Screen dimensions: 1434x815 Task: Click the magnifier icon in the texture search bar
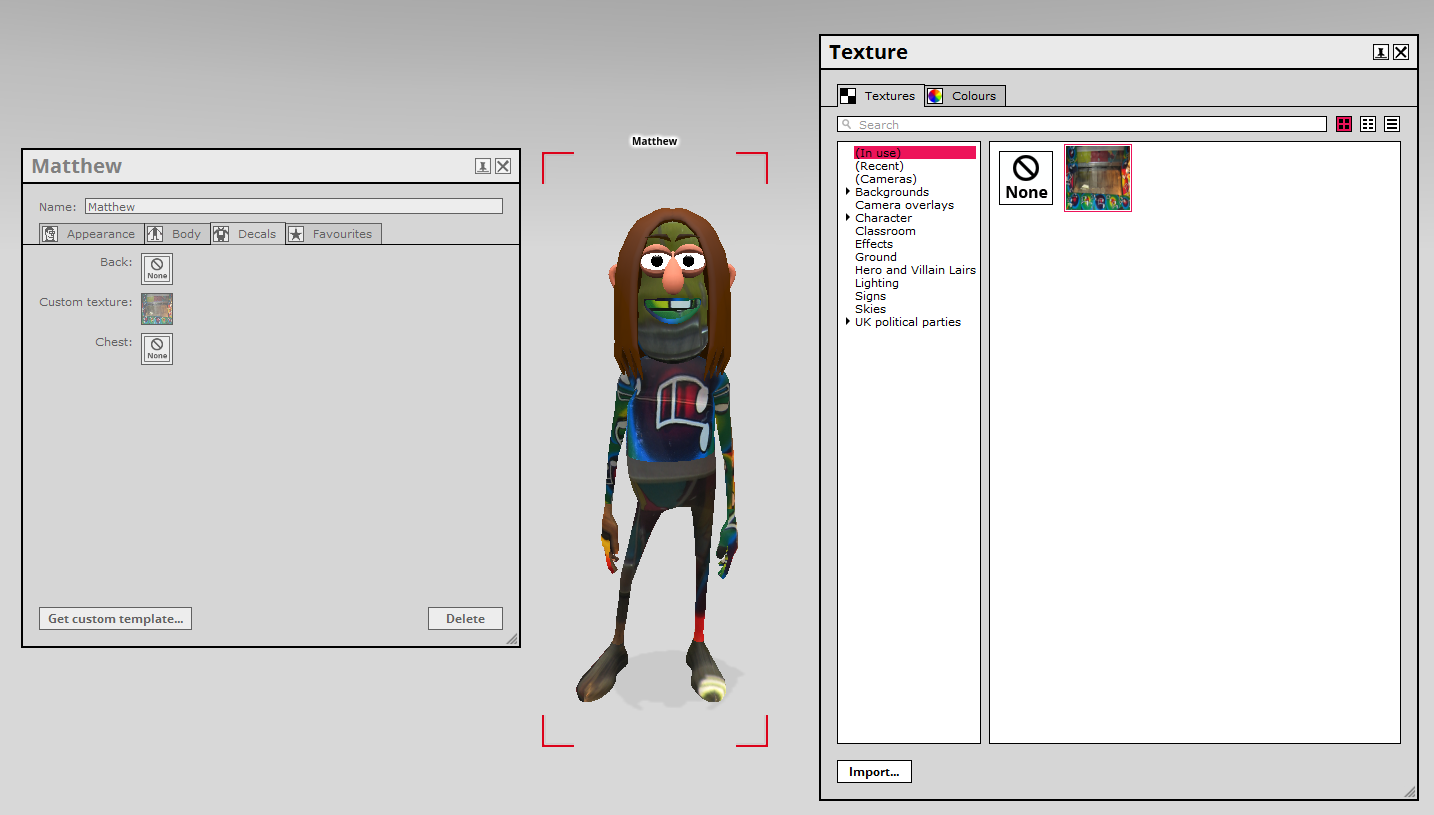tap(845, 124)
